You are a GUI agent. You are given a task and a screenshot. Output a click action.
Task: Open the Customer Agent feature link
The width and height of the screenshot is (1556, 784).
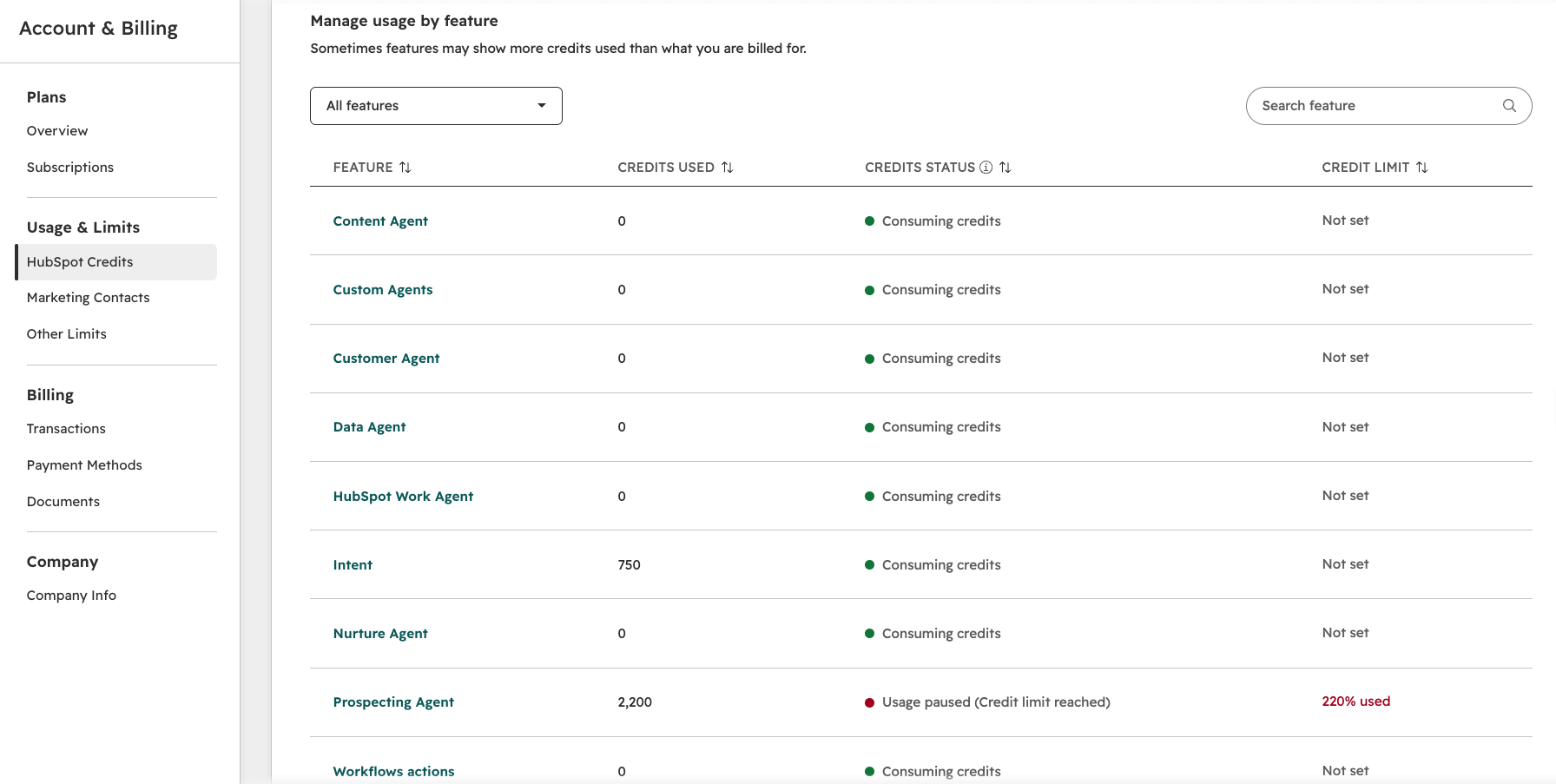tap(386, 359)
